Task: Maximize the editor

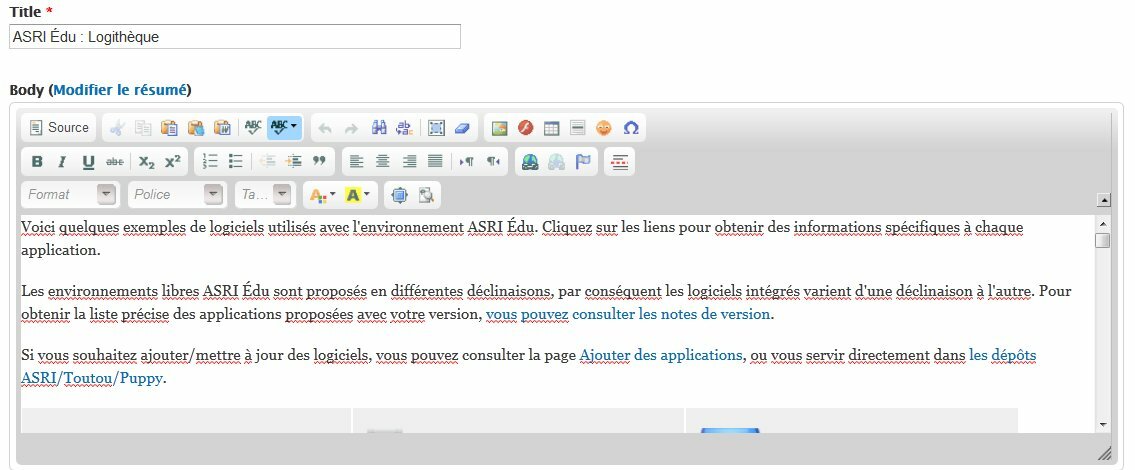Action: tap(400, 195)
